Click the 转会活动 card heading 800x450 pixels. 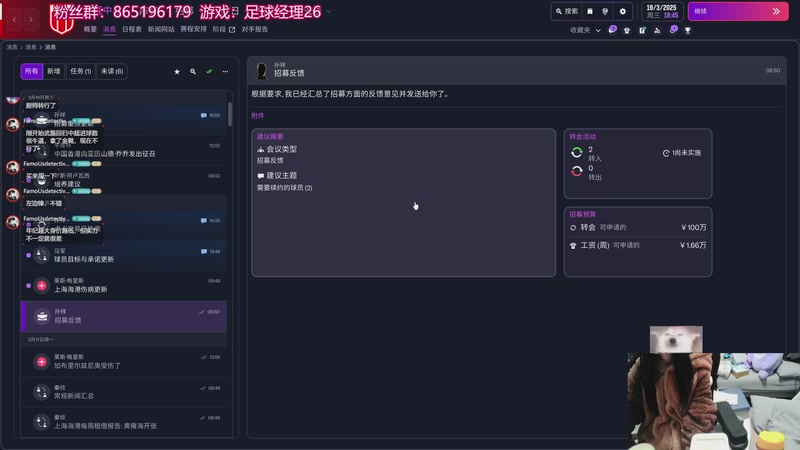(x=583, y=137)
